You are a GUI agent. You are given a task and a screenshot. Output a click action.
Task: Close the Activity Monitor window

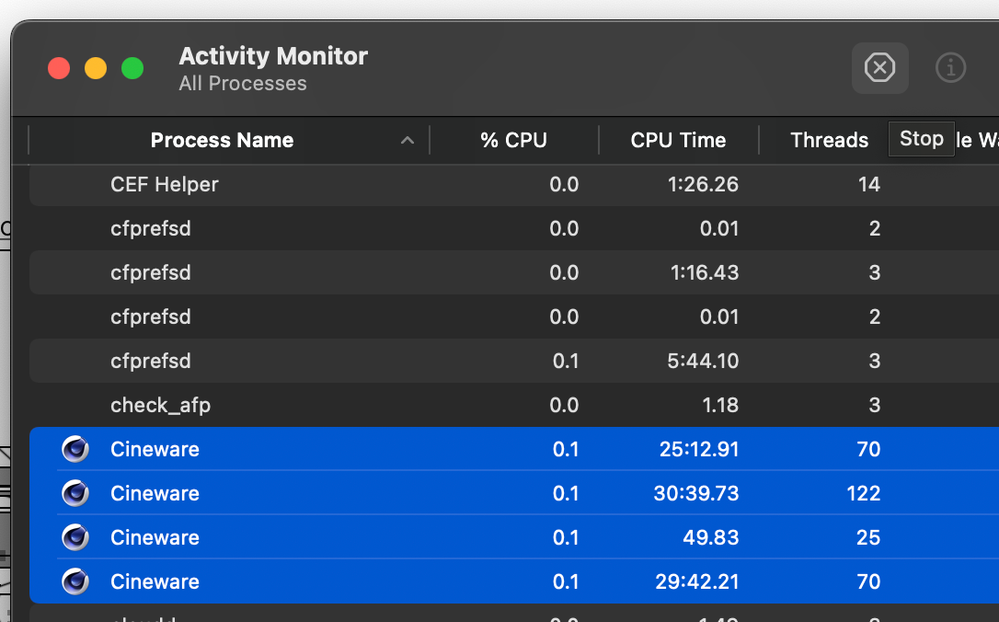(x=59, y=68)
